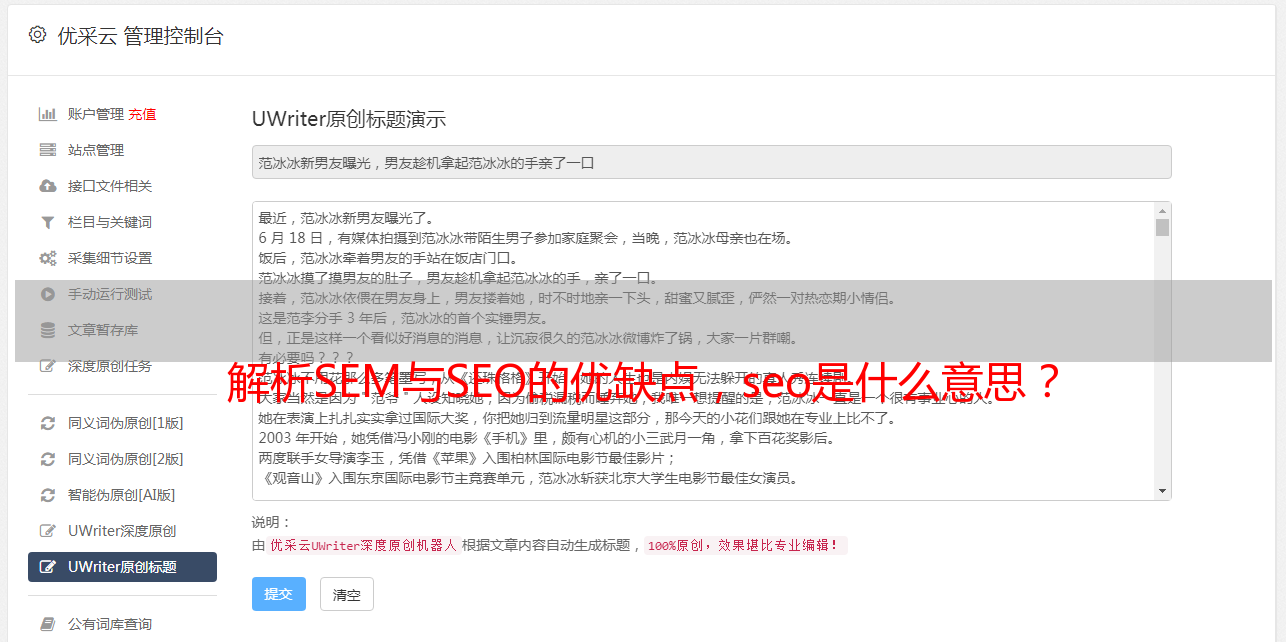Image resolution: width=1286 pixels, height=642 pixels.
Task: Choose the 栏目与关键词 filter icon
Action: 47,222
